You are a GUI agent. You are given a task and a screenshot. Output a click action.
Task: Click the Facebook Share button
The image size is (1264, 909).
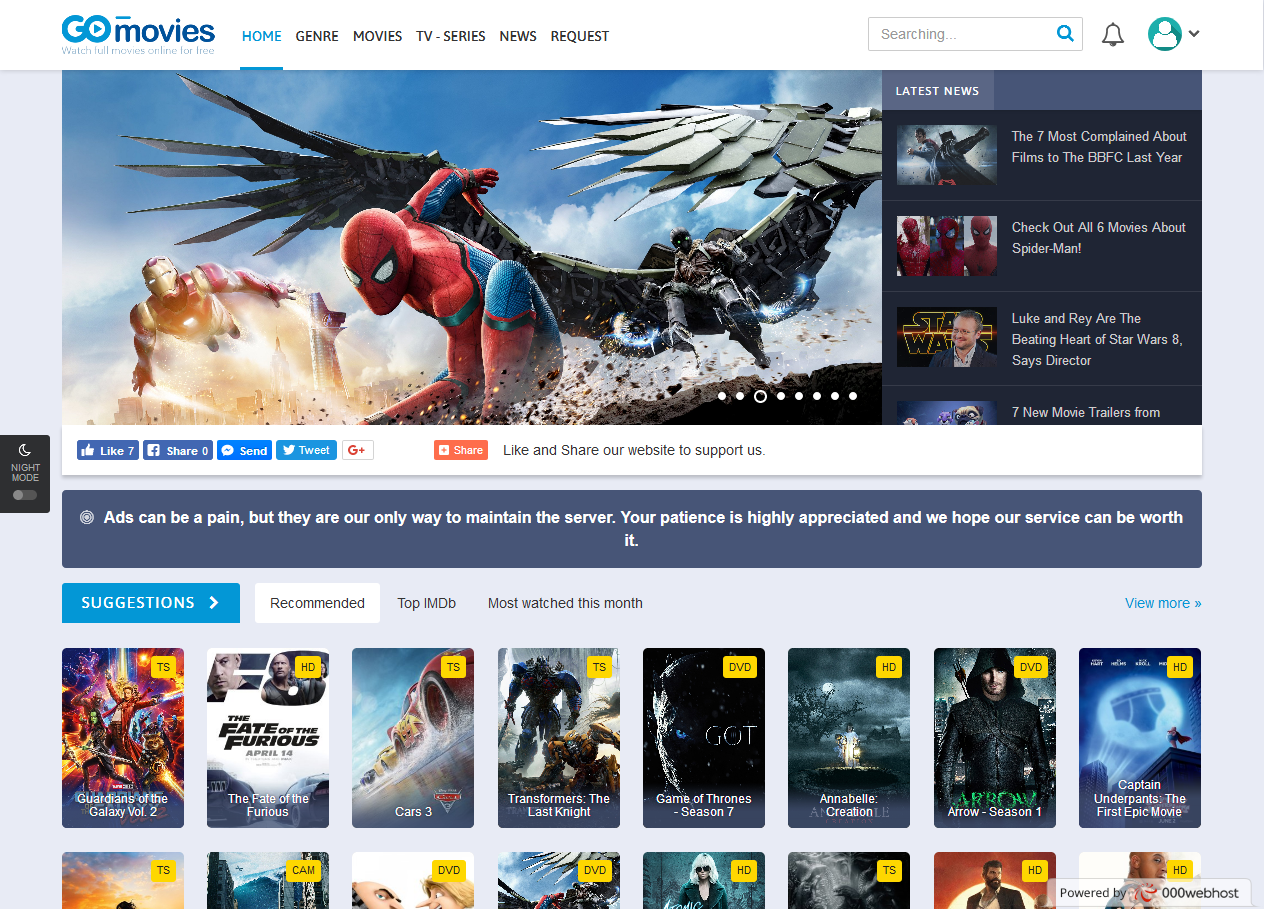pos(178,451)
